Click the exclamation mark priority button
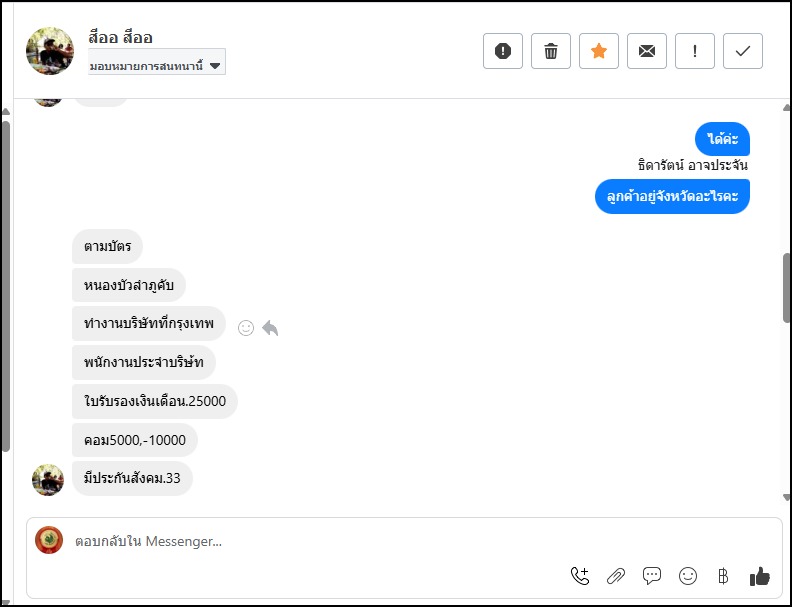Viewport: 792px width, 607px height. point(695,51)
